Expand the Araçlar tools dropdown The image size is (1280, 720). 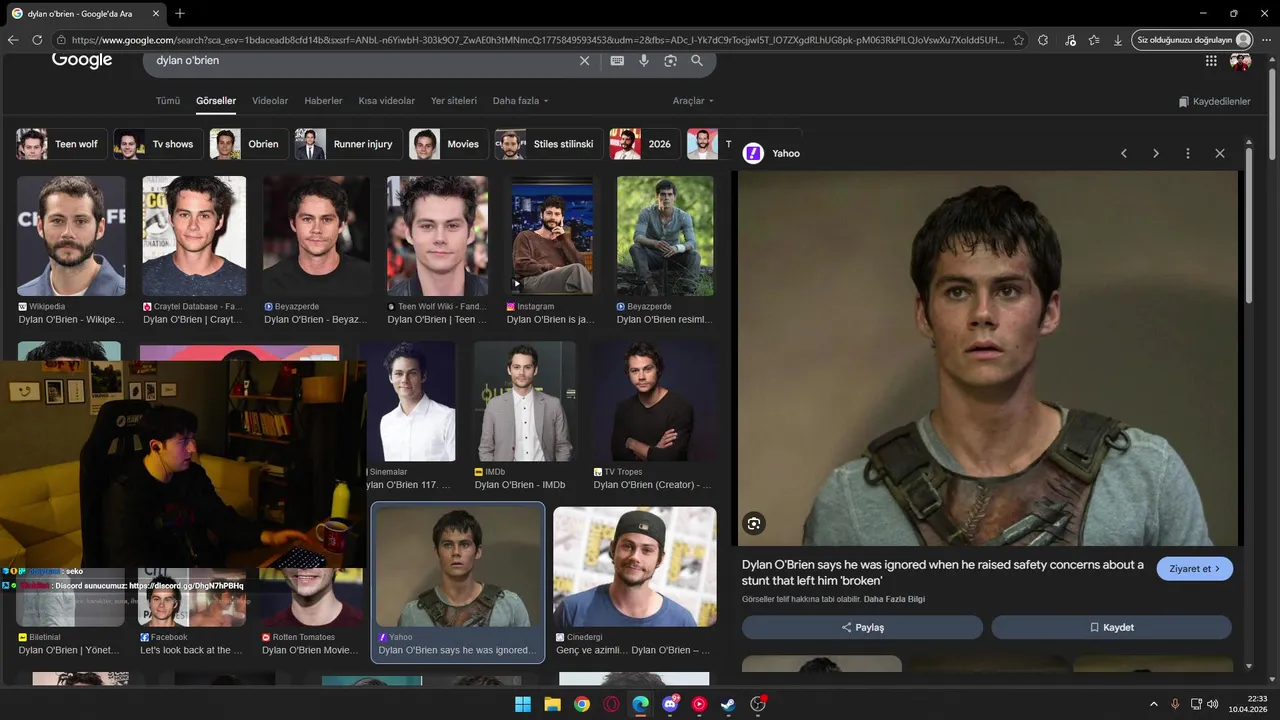pos(693,101)
